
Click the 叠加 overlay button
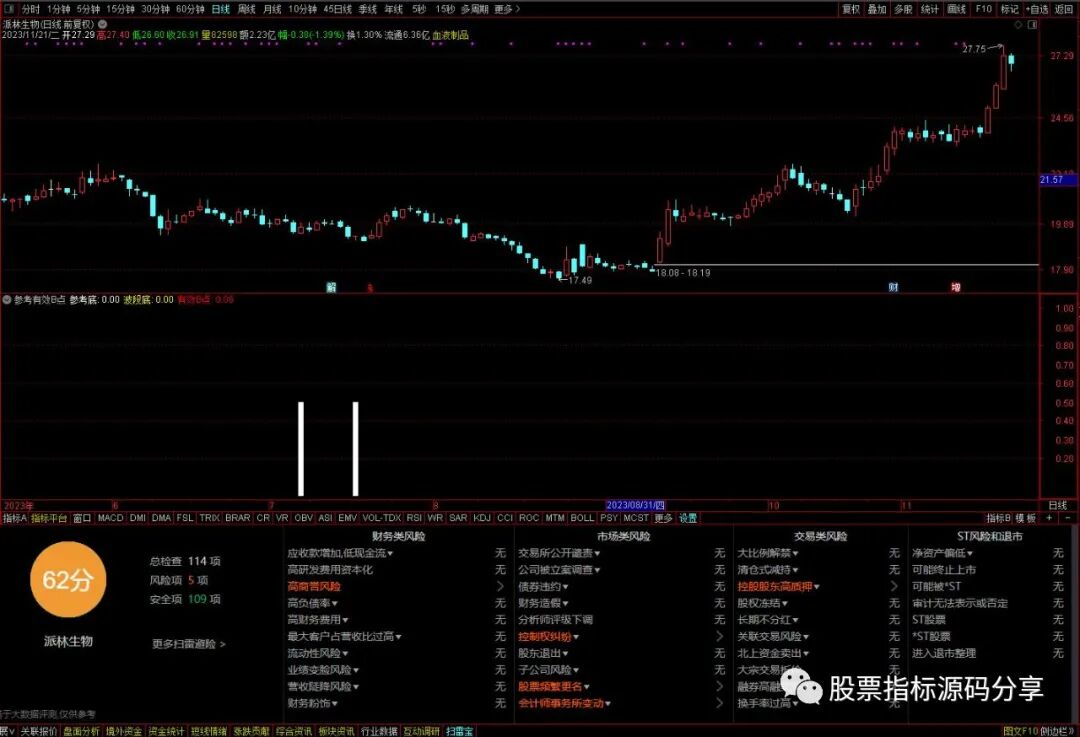click(x=877, y=9)
